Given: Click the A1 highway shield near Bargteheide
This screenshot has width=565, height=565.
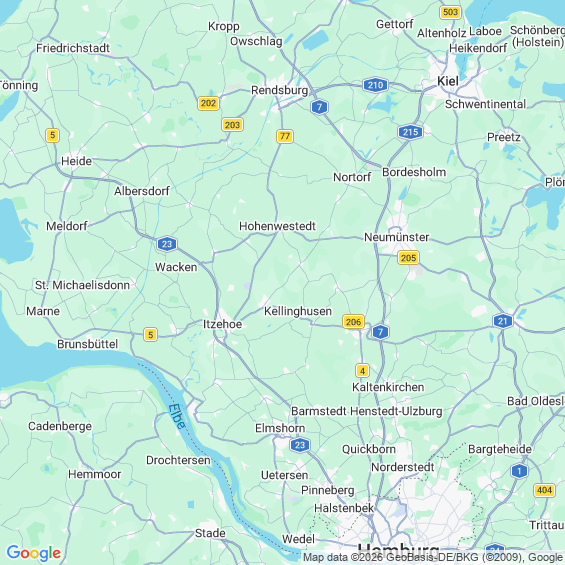Looking at the screenshot, I should [x=519, y=471].
